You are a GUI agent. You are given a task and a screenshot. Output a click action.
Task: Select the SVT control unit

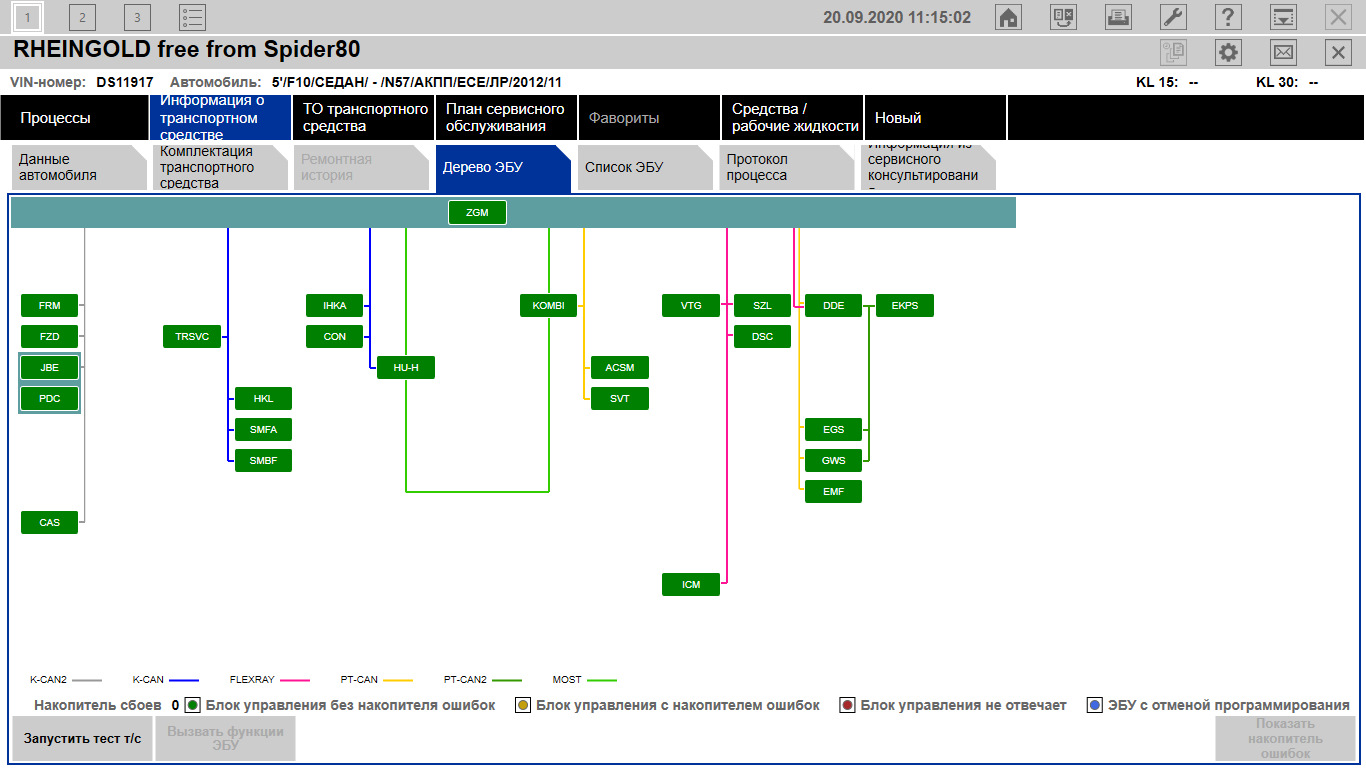(620, 399)
